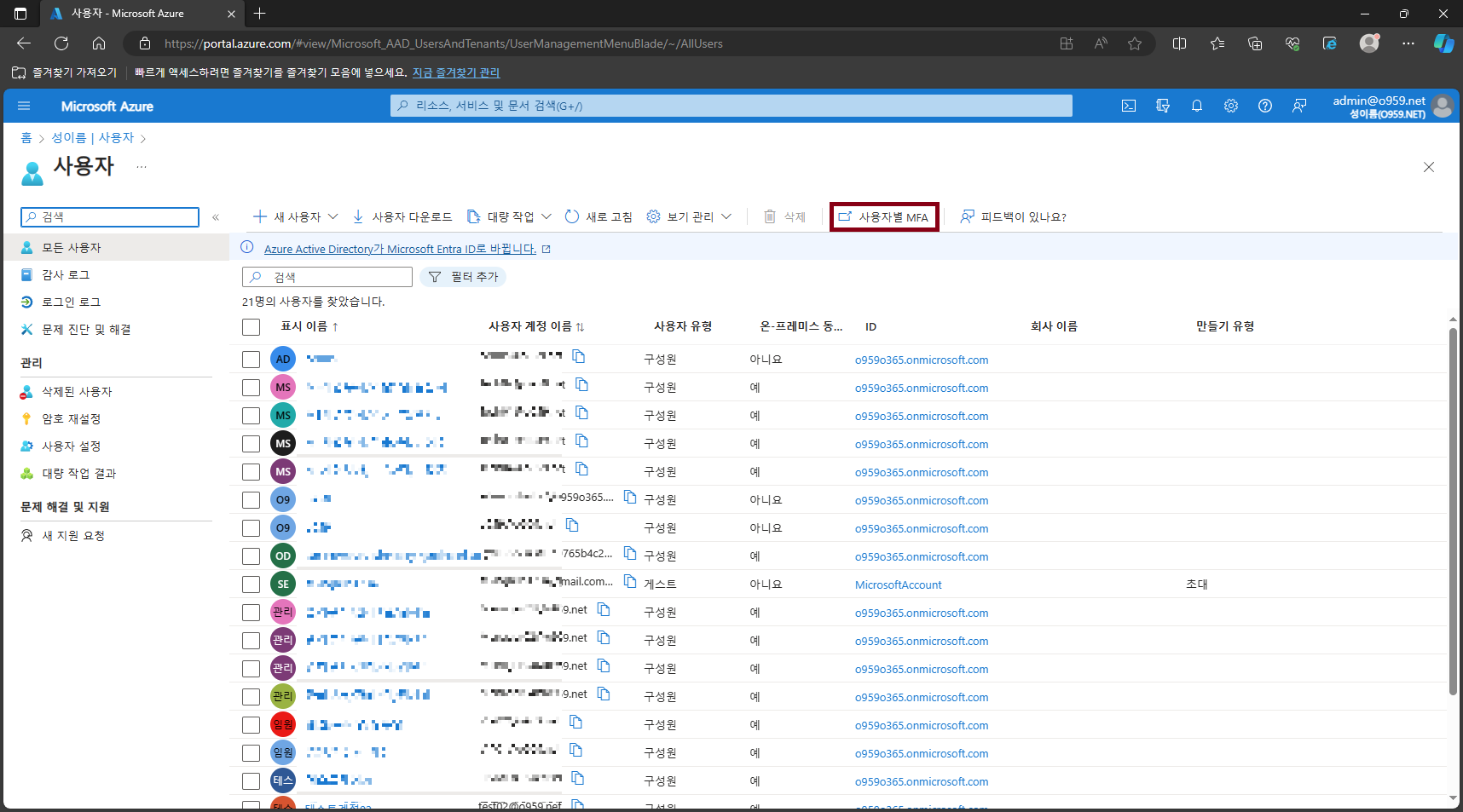Click the 사용자 다운로드 button
Viewport: 1463px width, 812px height.
[402, 217]
